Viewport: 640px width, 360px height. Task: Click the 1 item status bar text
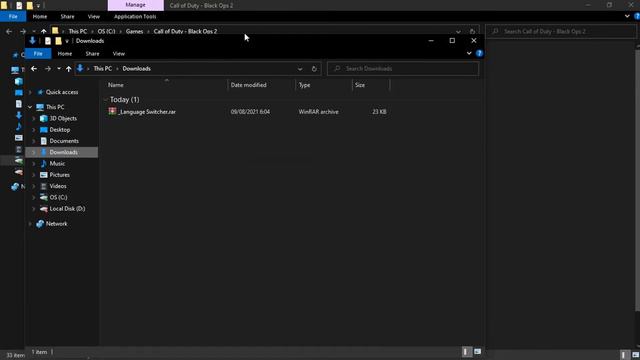click(39, 352)
